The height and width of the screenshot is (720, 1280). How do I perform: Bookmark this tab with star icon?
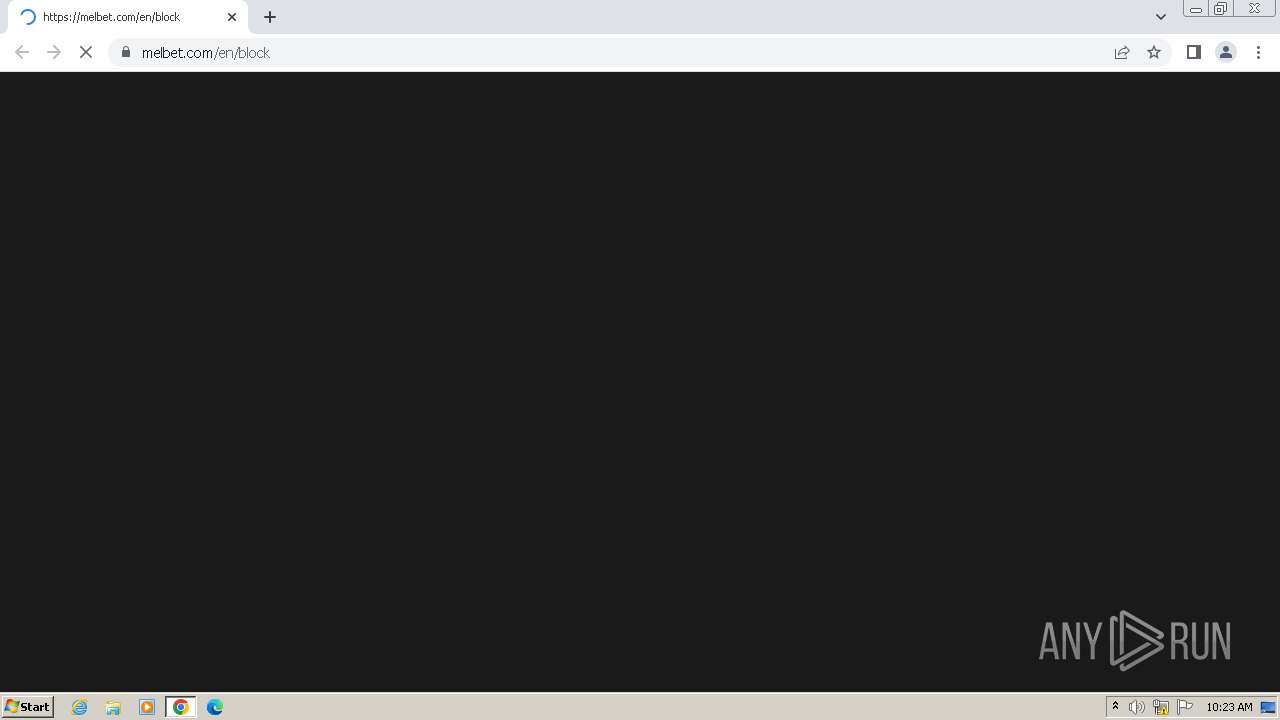1154,52
